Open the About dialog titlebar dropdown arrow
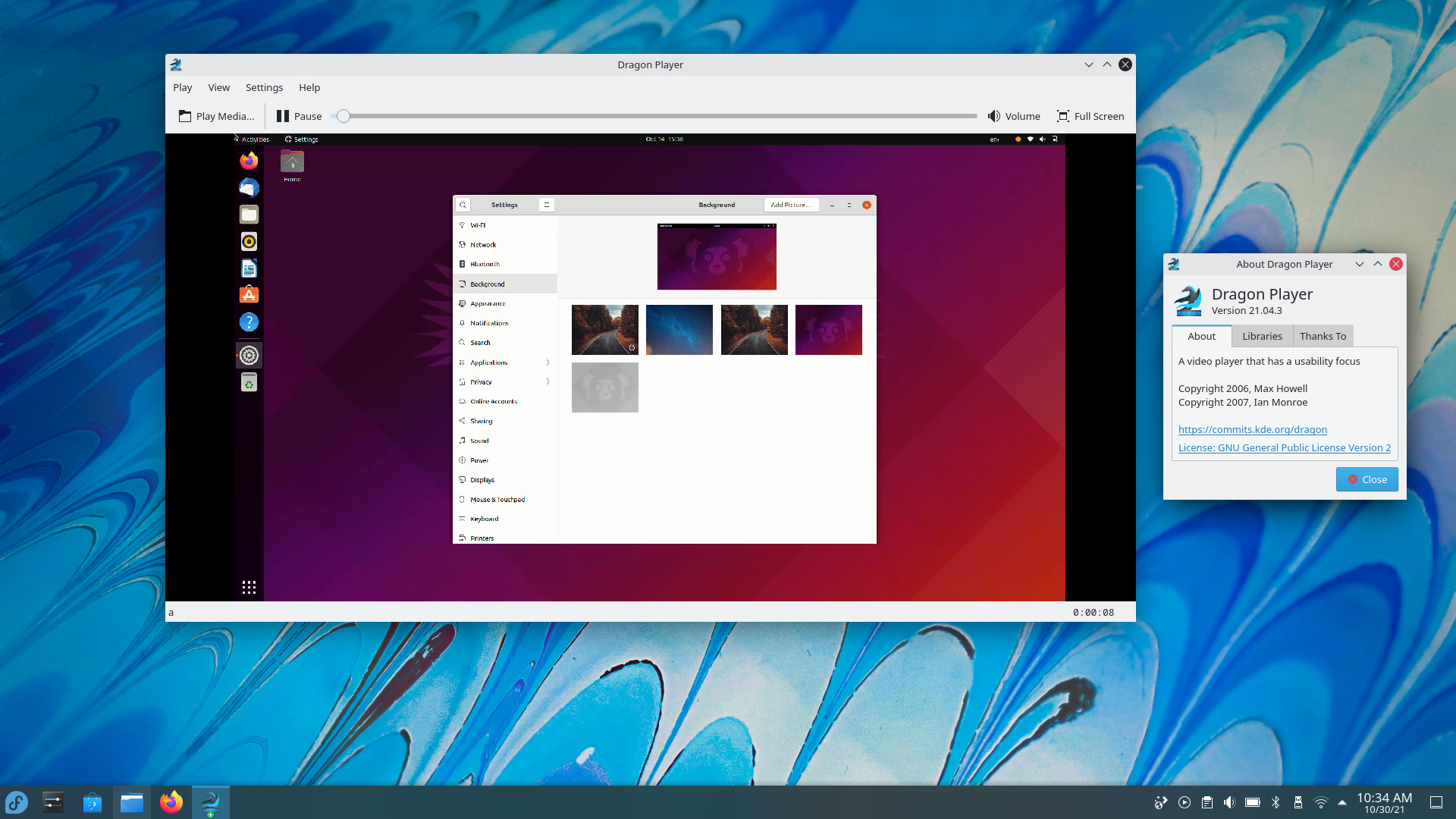This screenshot has height=819, width=1456. (x=1360, y=264)
